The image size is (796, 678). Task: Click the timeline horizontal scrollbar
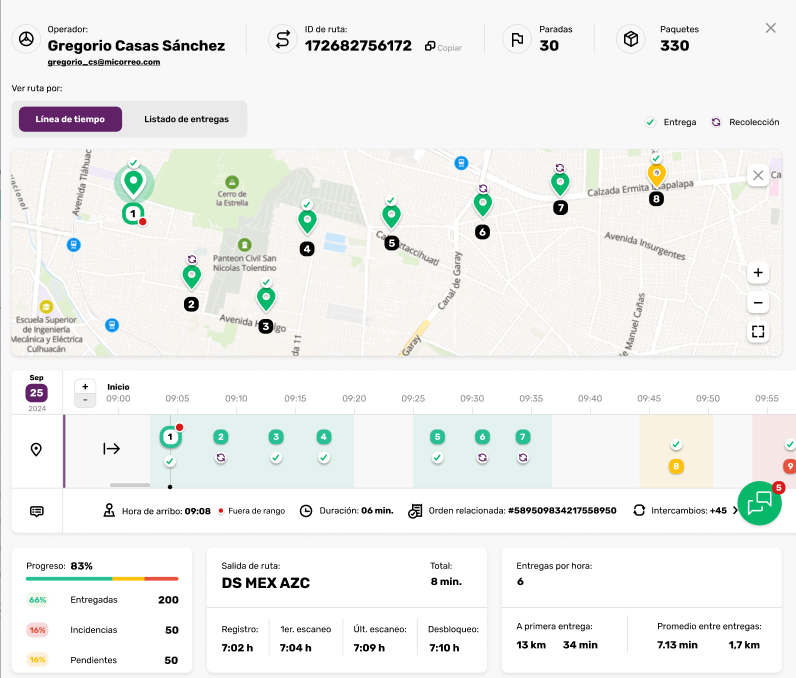tap(130, 485)
